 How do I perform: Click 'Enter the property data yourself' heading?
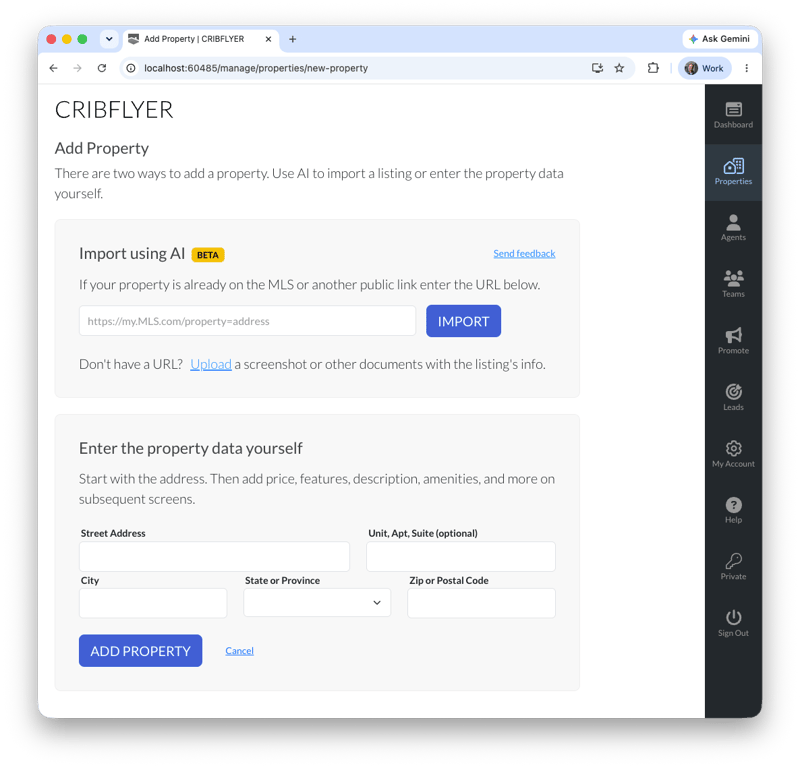[190, 449]
